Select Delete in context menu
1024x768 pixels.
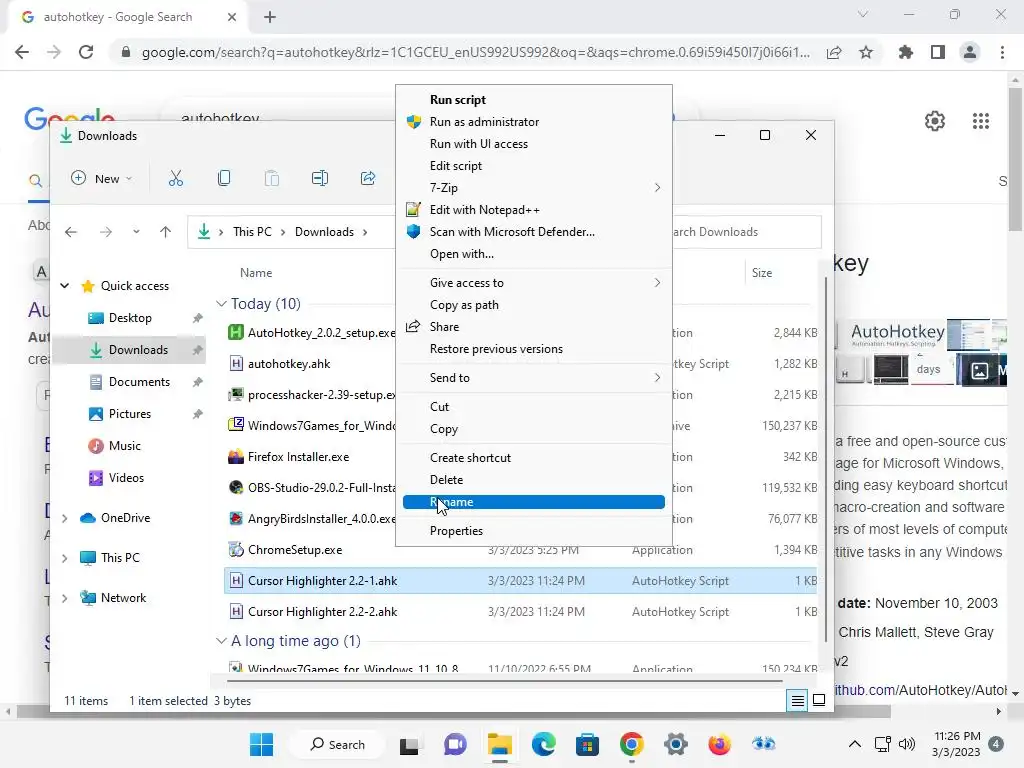click(x=534, y=480)
